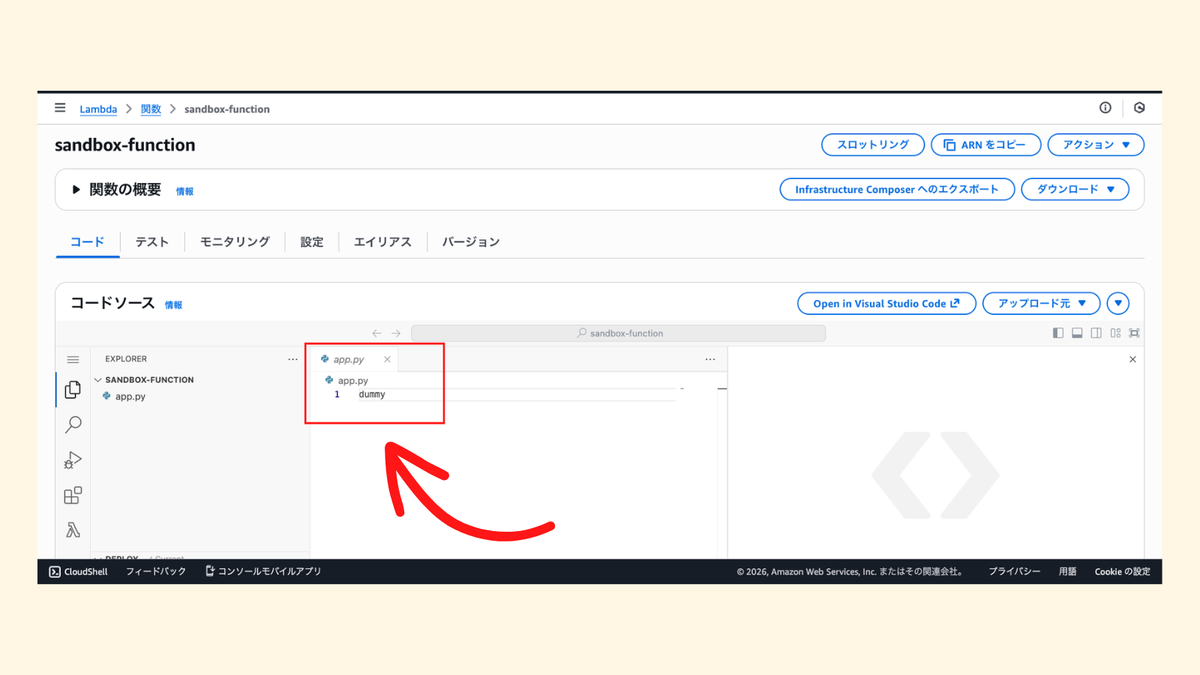Open app.py in Explorer tree
The image size is (1200, 675).
130,396
